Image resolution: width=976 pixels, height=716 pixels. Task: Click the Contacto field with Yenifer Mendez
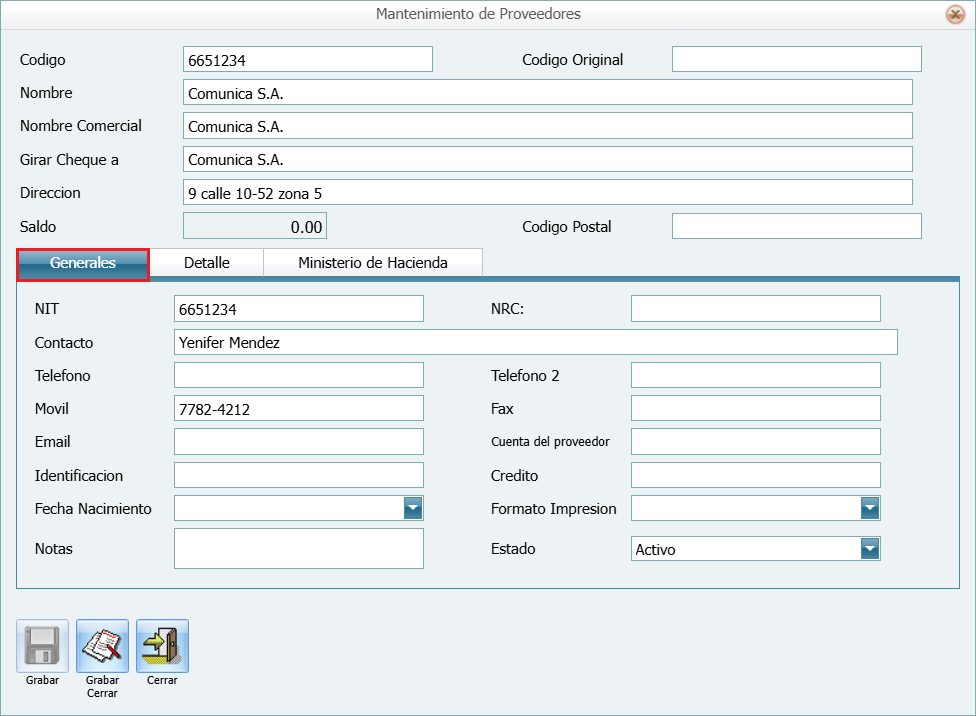(x=535, y=343)
